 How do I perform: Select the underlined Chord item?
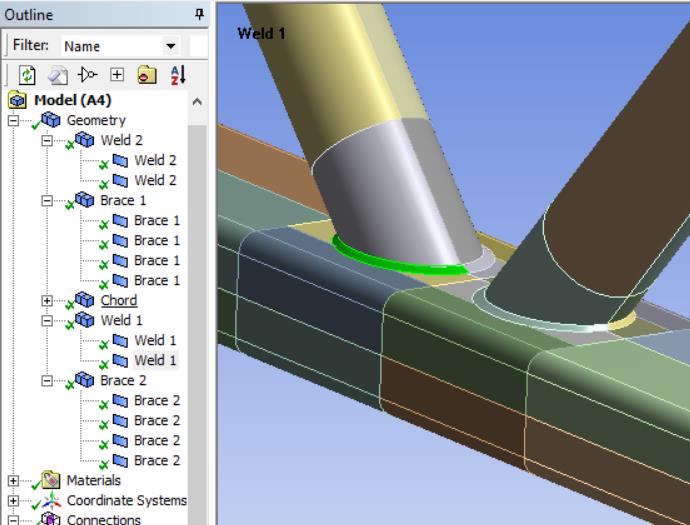tap(119, 300)
